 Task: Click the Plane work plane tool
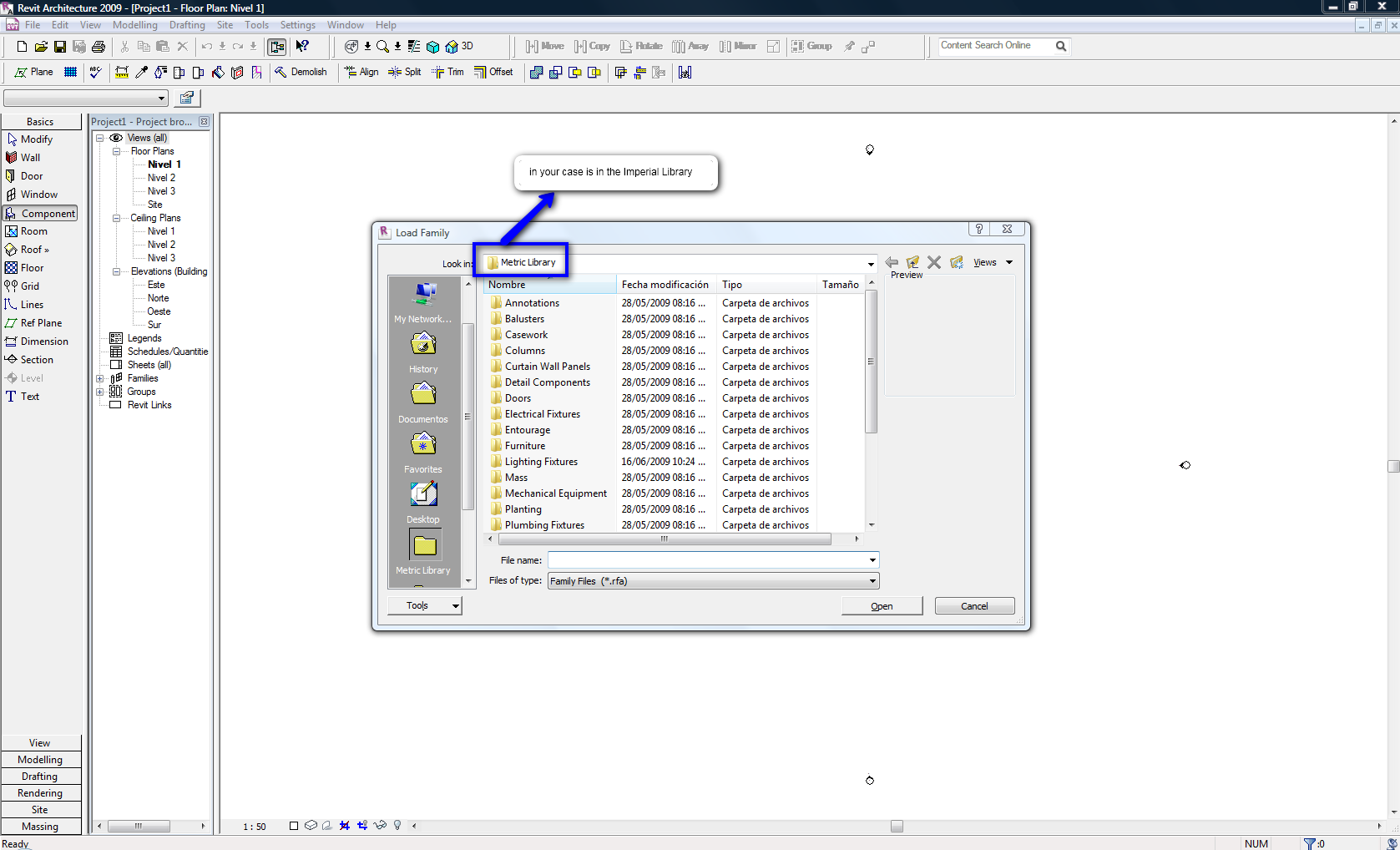pos(33,73)
